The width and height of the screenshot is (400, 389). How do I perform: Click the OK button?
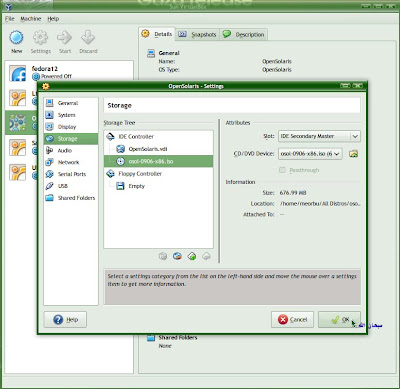(x=339, y=320)
